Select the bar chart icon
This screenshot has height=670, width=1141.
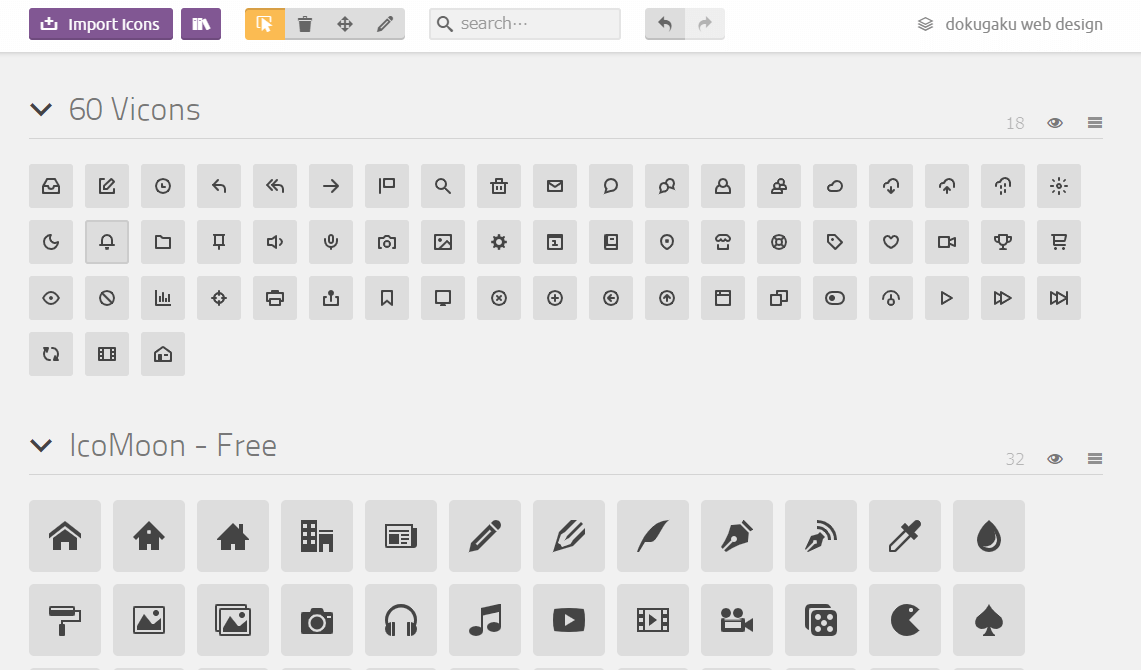point(163,298)
